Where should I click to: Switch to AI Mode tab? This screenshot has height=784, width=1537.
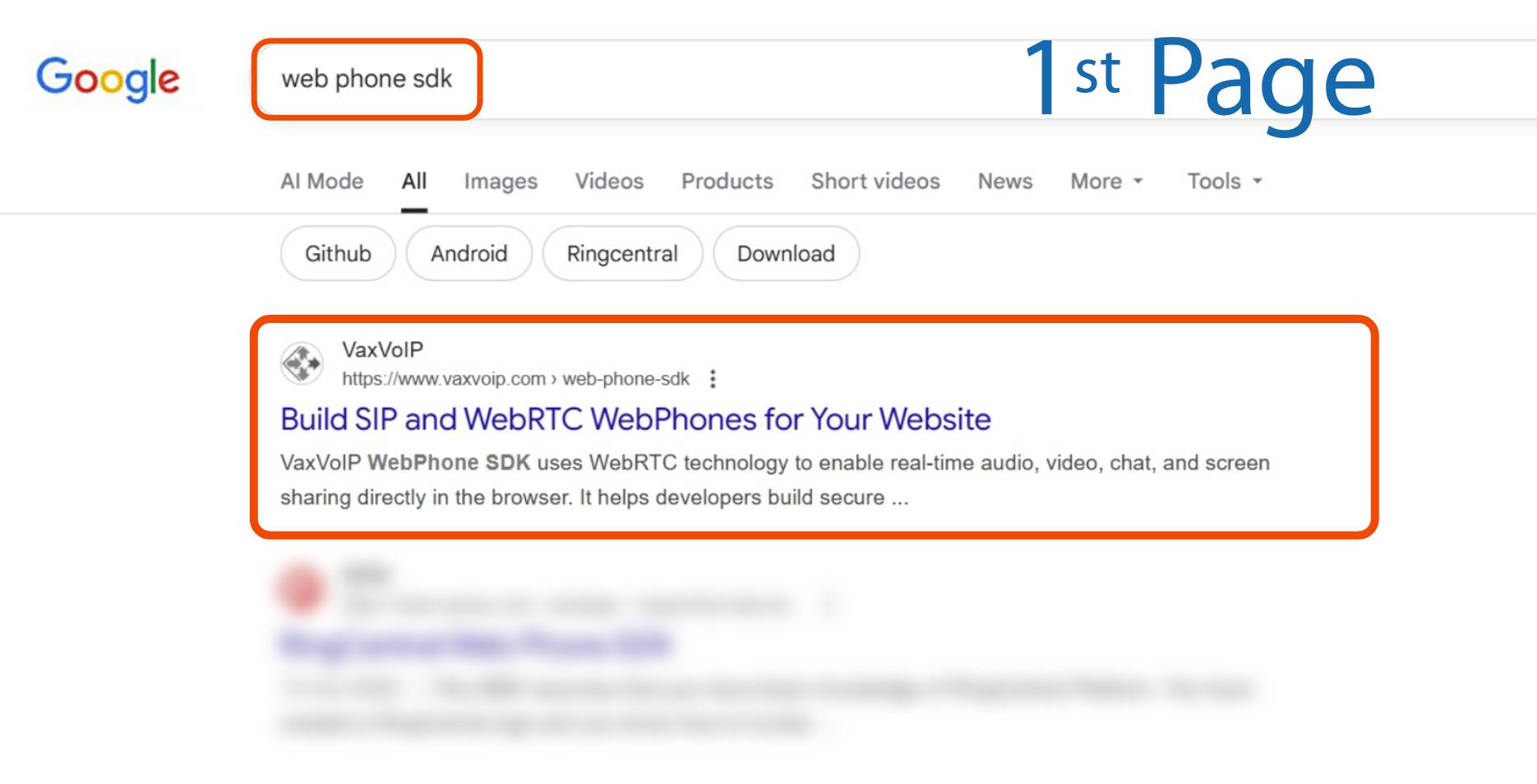[321, 182]
